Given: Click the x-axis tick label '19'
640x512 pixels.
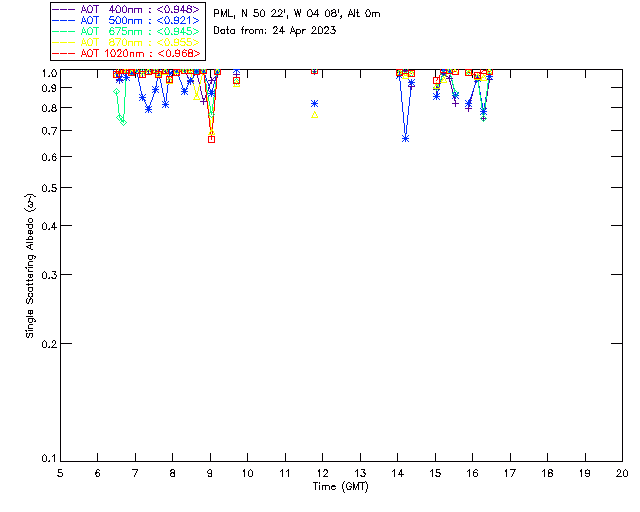Looking at the screenshot, I should [585, 473].
